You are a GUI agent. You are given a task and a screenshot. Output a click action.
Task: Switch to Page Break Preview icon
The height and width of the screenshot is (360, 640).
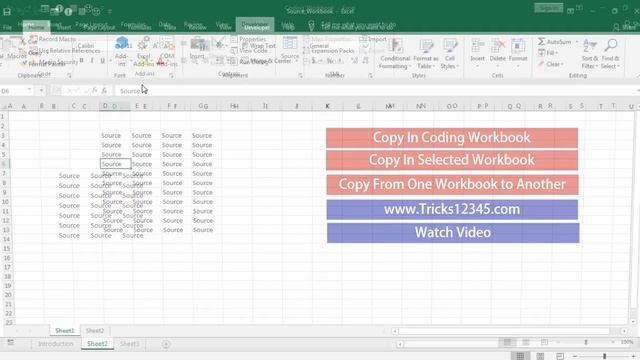click(560, 356)
